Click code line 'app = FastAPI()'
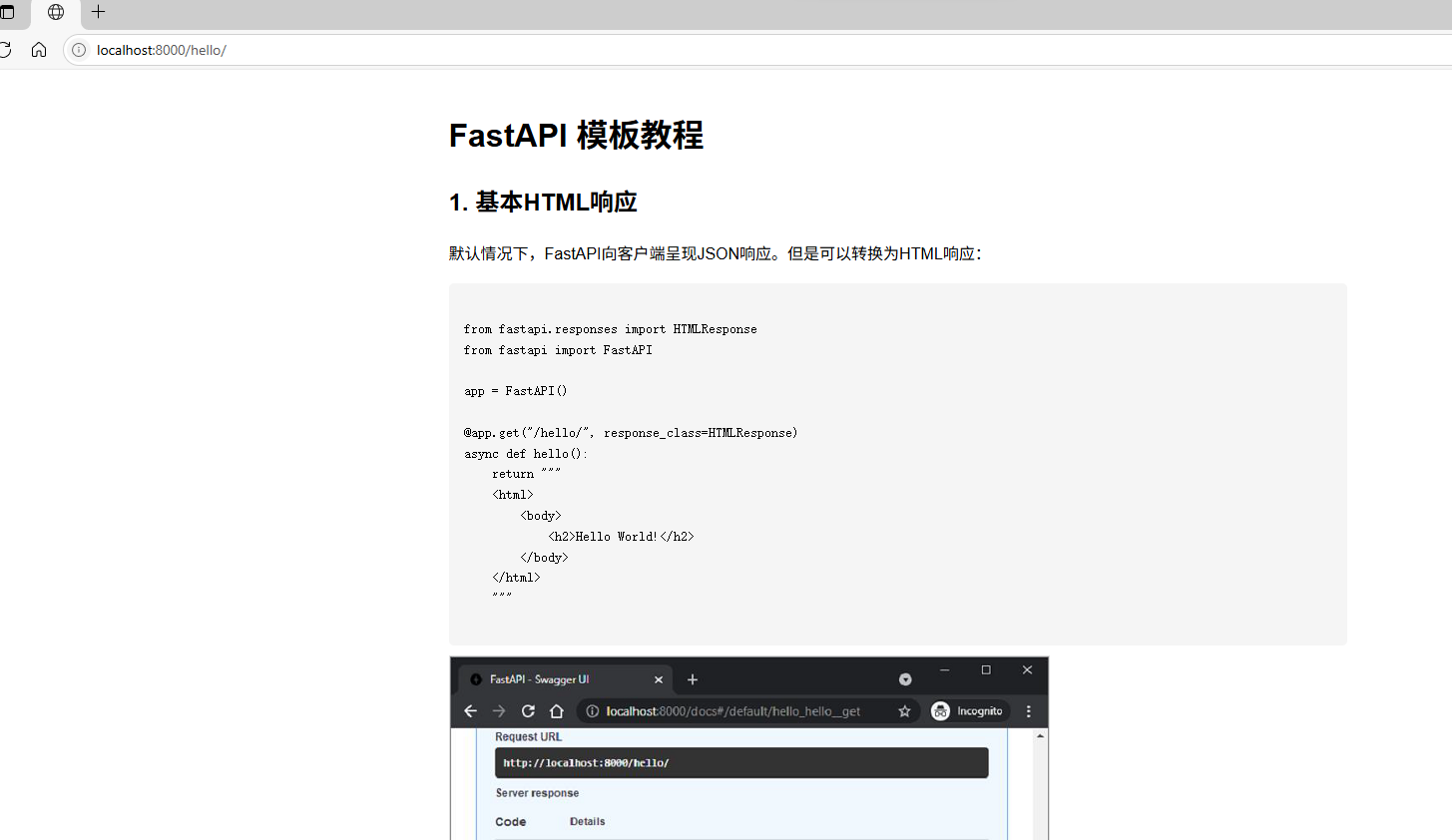The height and width of the screenshot is (840, 1452). click(515, 391)
